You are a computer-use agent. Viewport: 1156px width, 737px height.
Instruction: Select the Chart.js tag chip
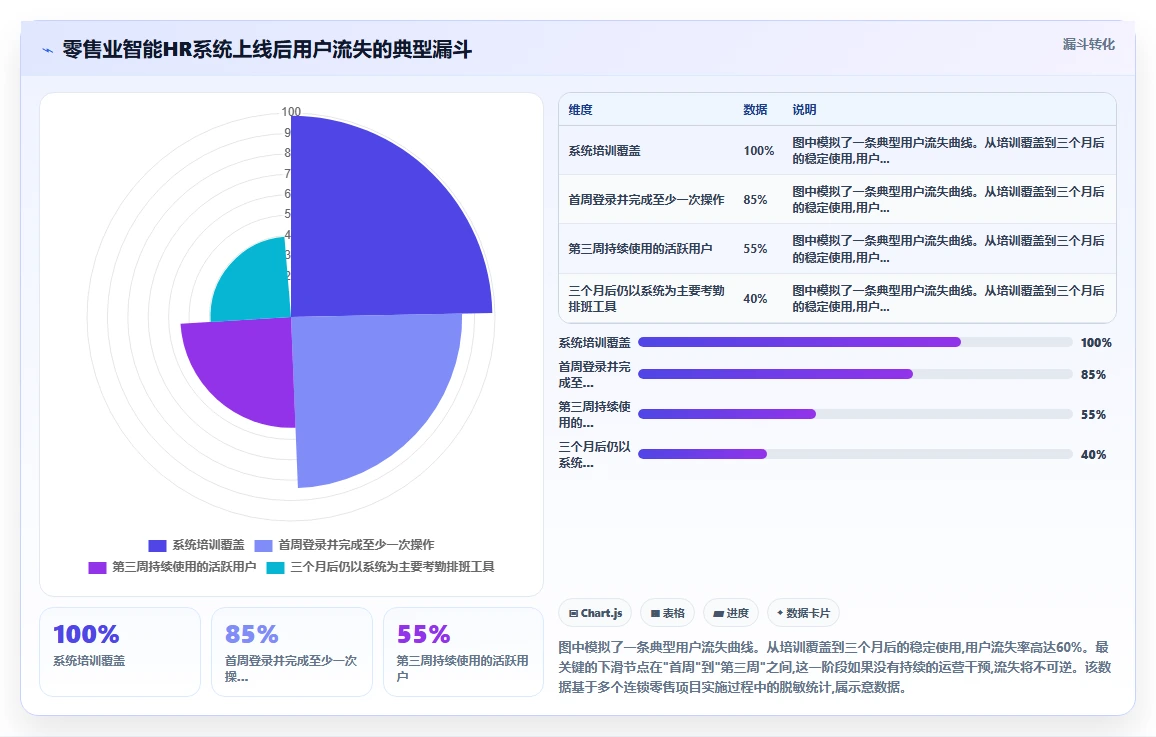click(x=595, y=613)
